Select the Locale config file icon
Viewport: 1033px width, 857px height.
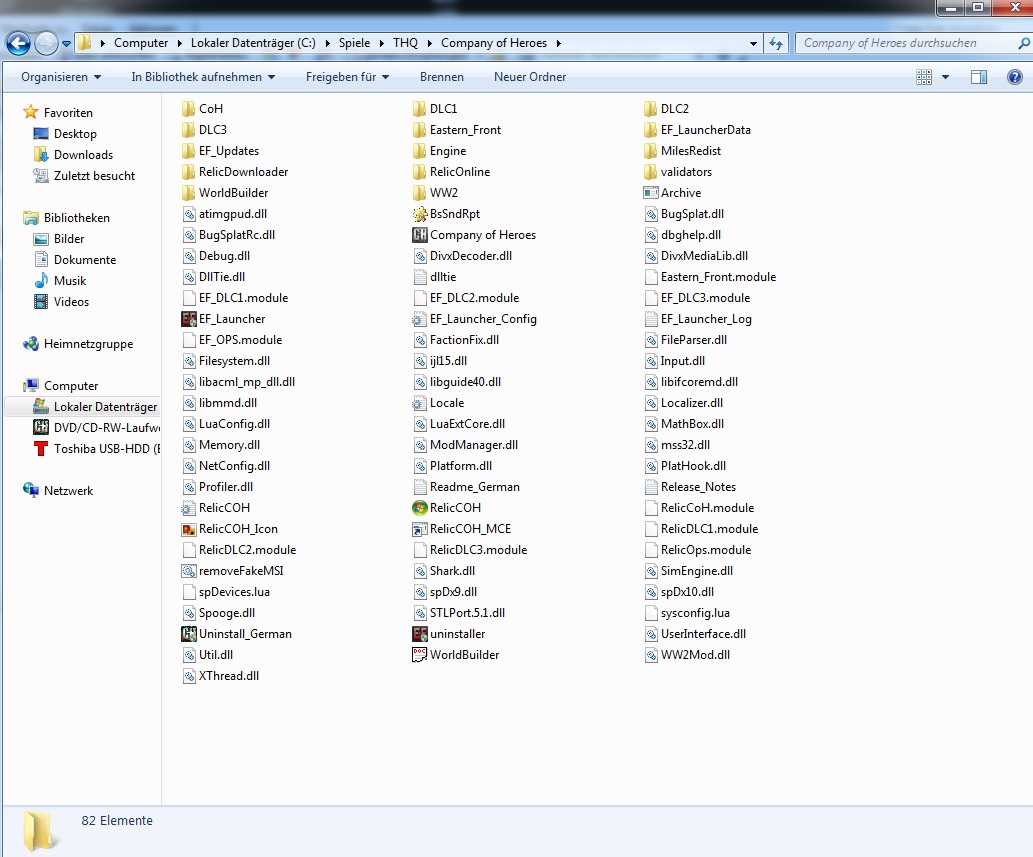(420, 403)
